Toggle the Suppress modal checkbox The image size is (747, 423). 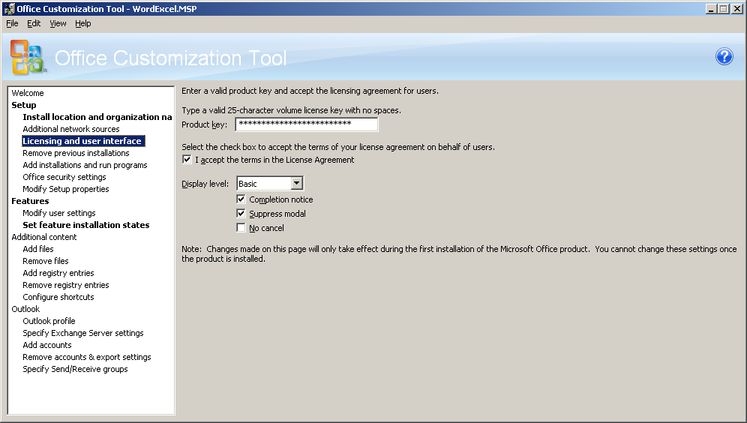point(241,213)
